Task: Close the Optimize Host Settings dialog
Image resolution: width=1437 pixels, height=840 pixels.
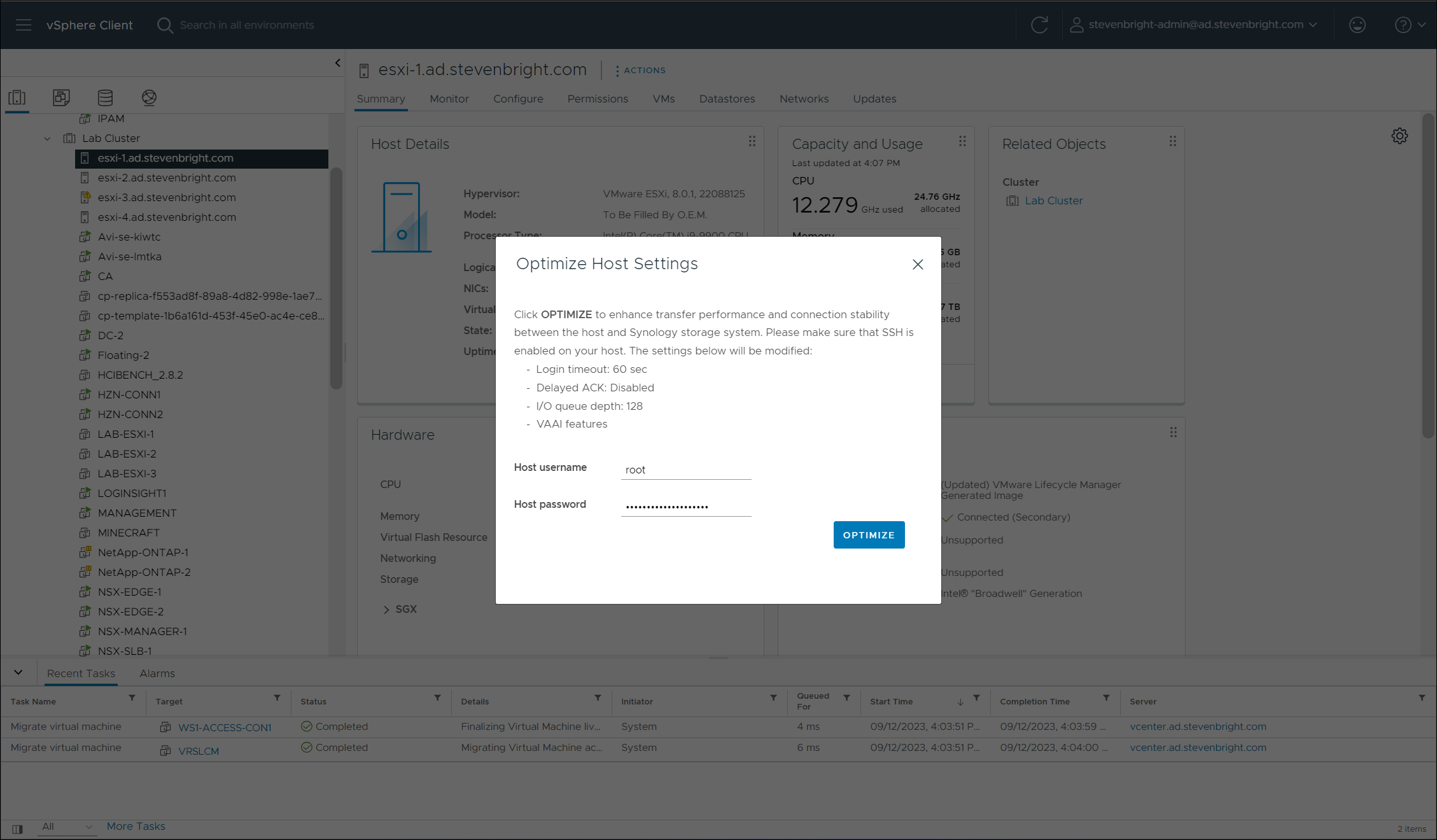Action: (x=918, y=264)
